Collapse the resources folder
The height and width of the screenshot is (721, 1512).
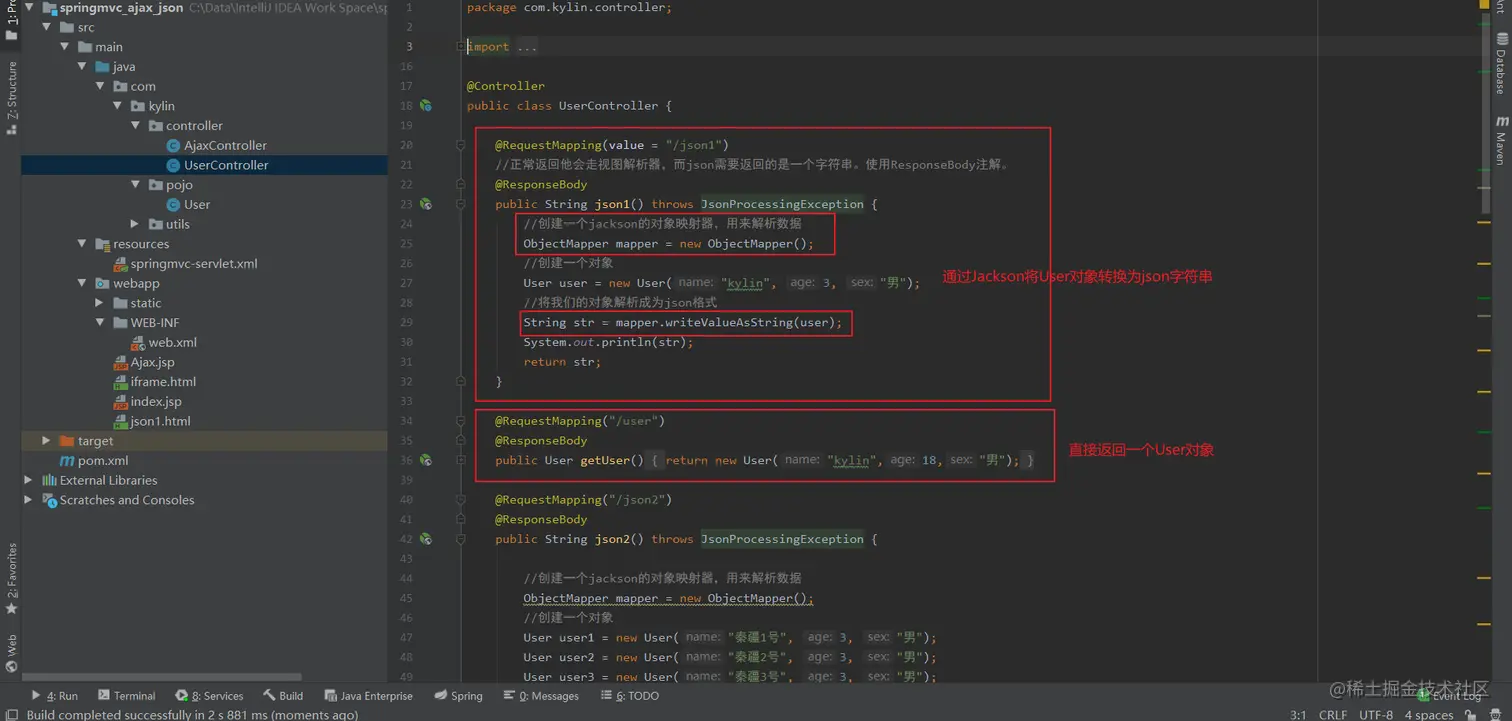tap(82, 244)
